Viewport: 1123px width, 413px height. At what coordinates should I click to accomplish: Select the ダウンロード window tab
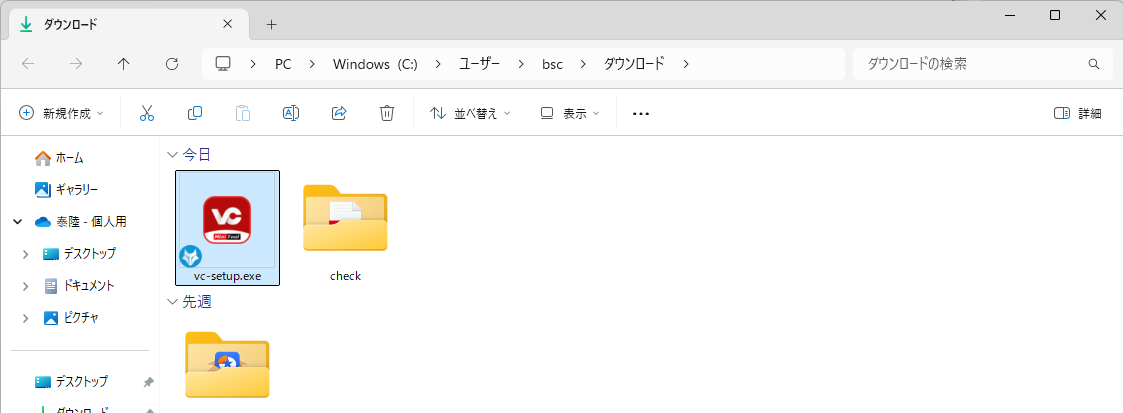[x=129, y=24]
